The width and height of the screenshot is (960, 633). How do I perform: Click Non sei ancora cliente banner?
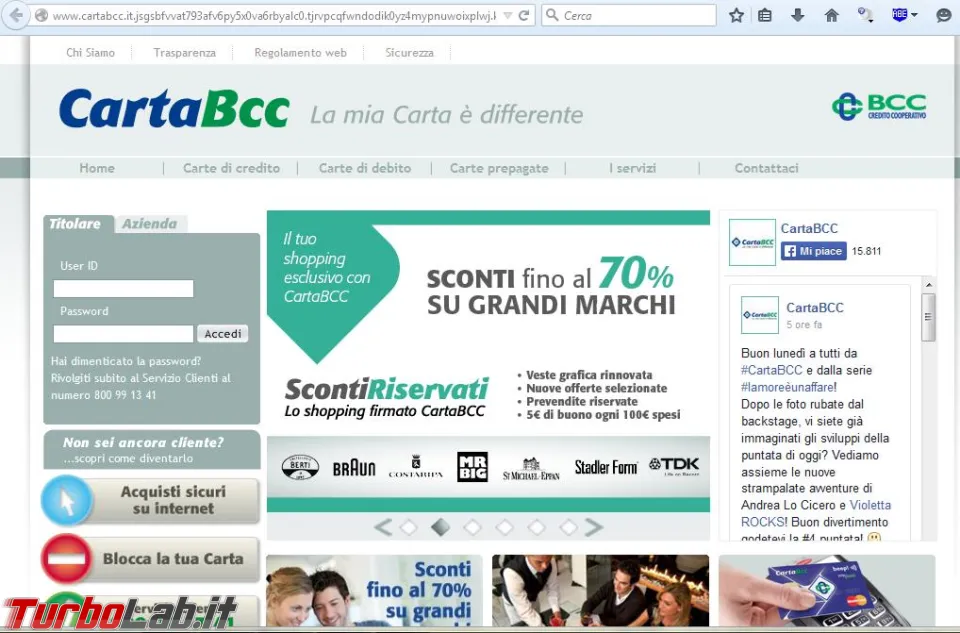point(152,449)
